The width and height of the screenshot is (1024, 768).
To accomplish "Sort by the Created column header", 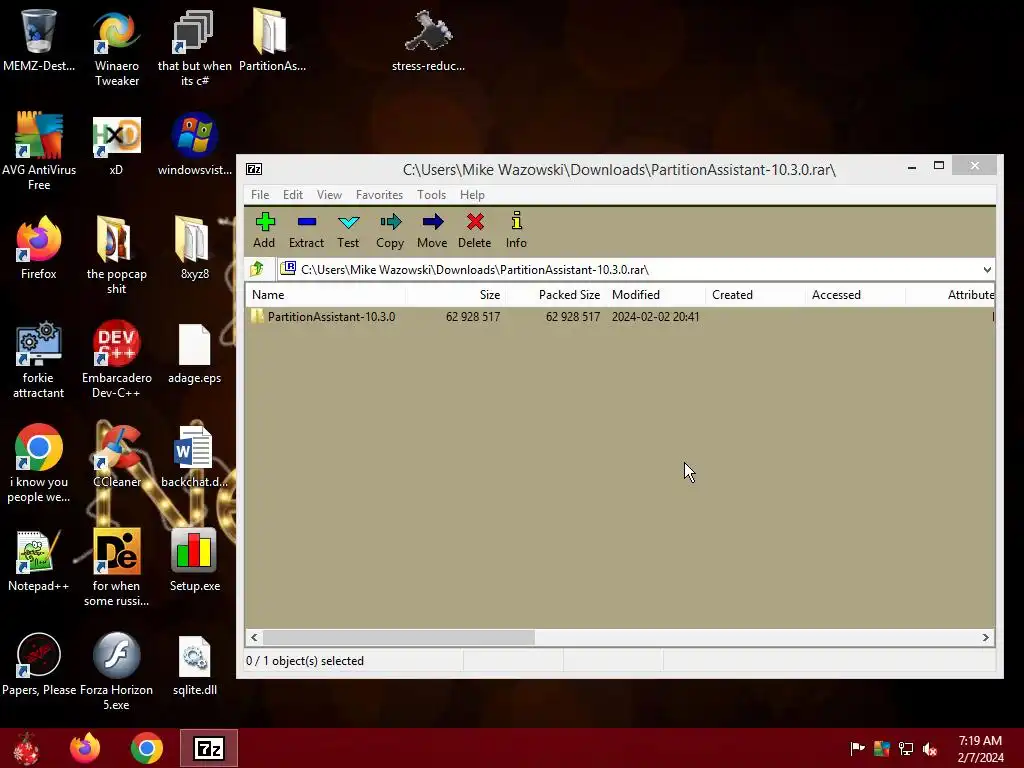I will 756,295.
